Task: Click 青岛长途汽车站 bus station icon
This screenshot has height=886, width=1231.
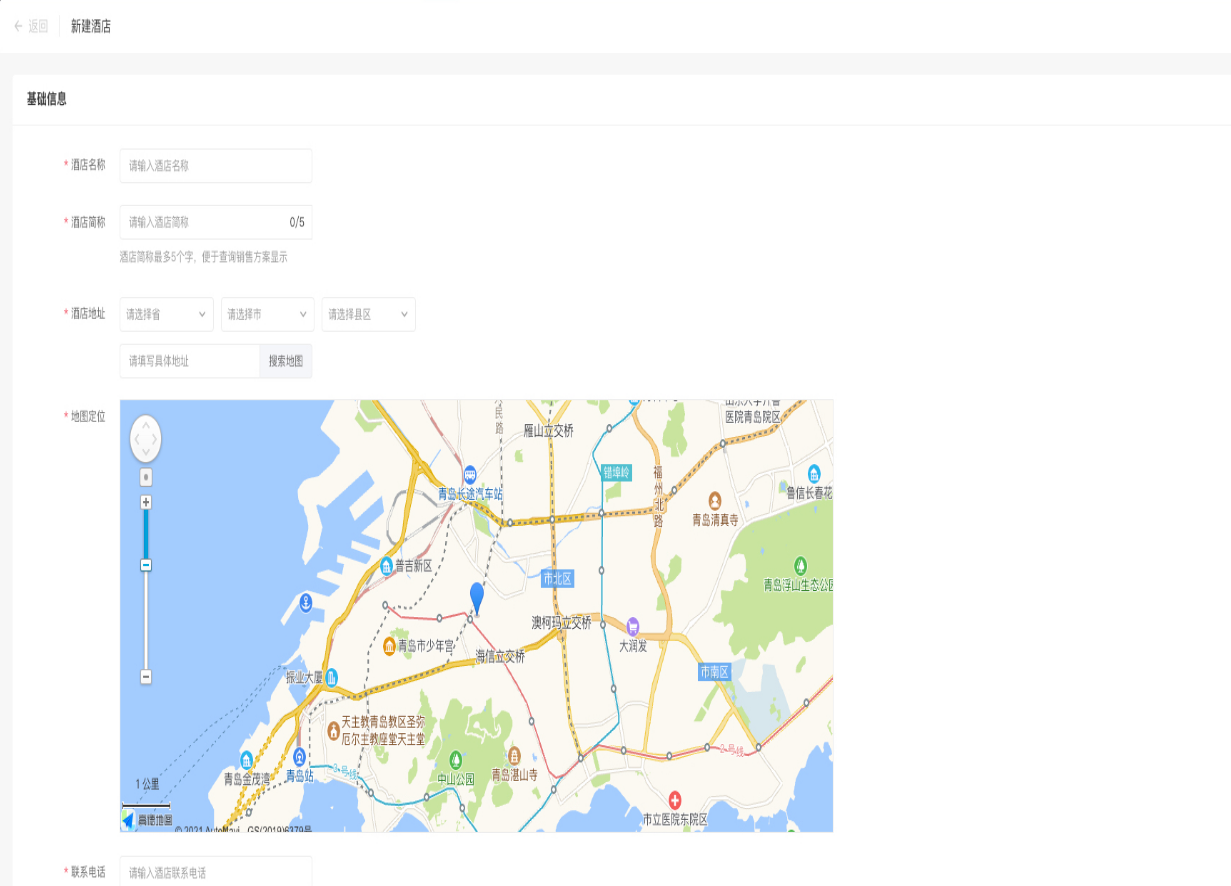Action: (x=470, y=475)
